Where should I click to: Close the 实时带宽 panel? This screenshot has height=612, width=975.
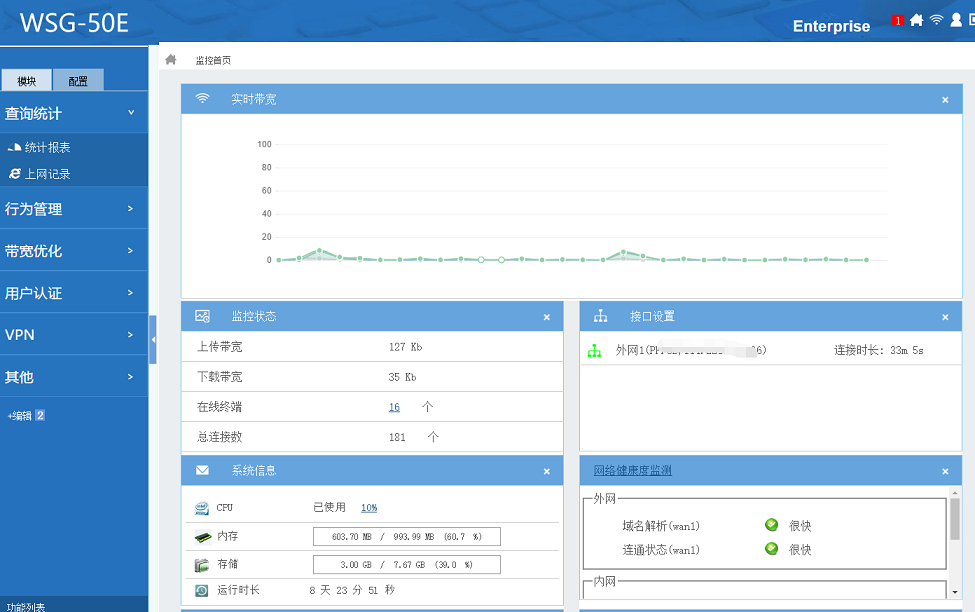(x=945, y=100)
